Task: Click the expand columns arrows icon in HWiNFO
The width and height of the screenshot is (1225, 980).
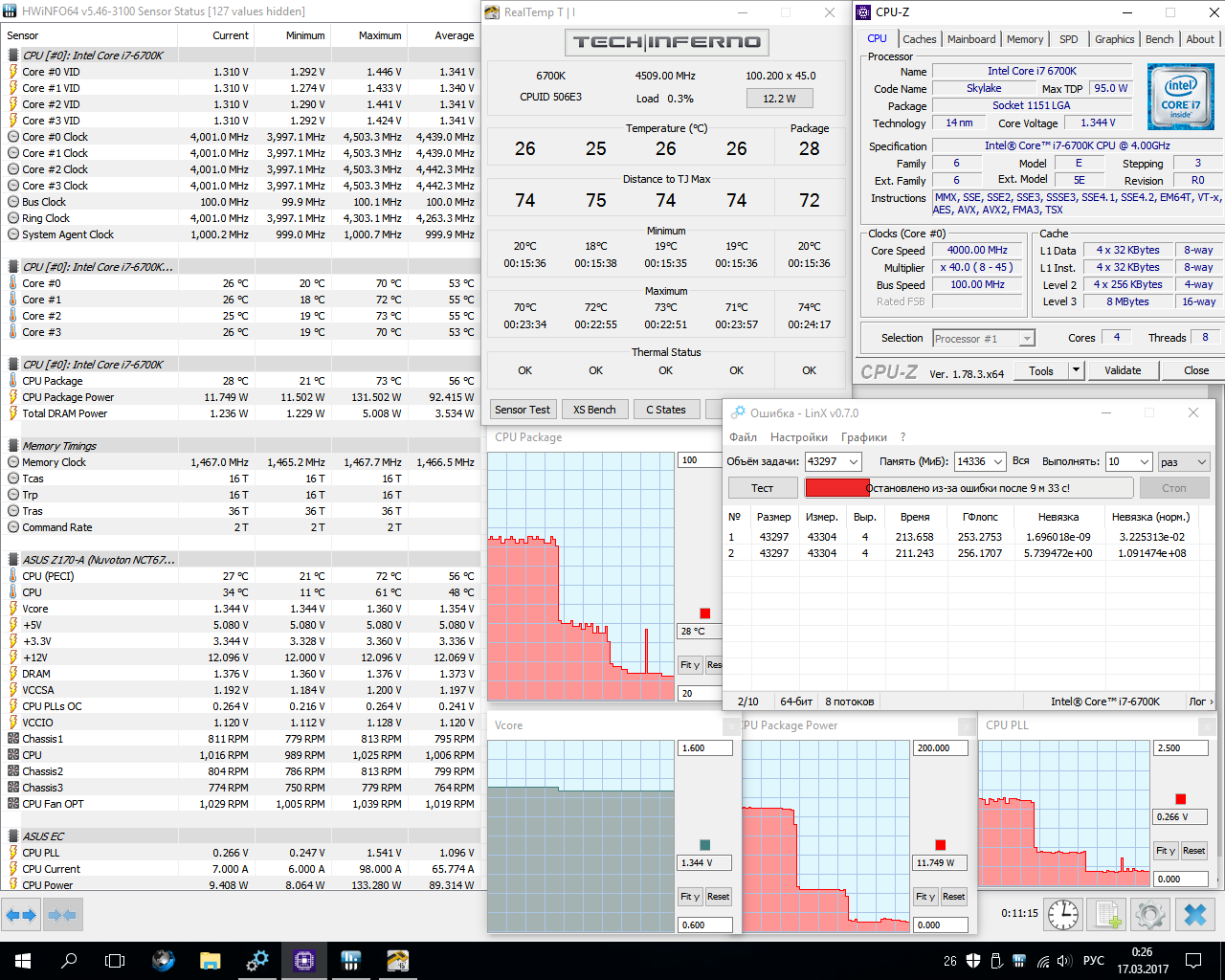Action: 21,915
